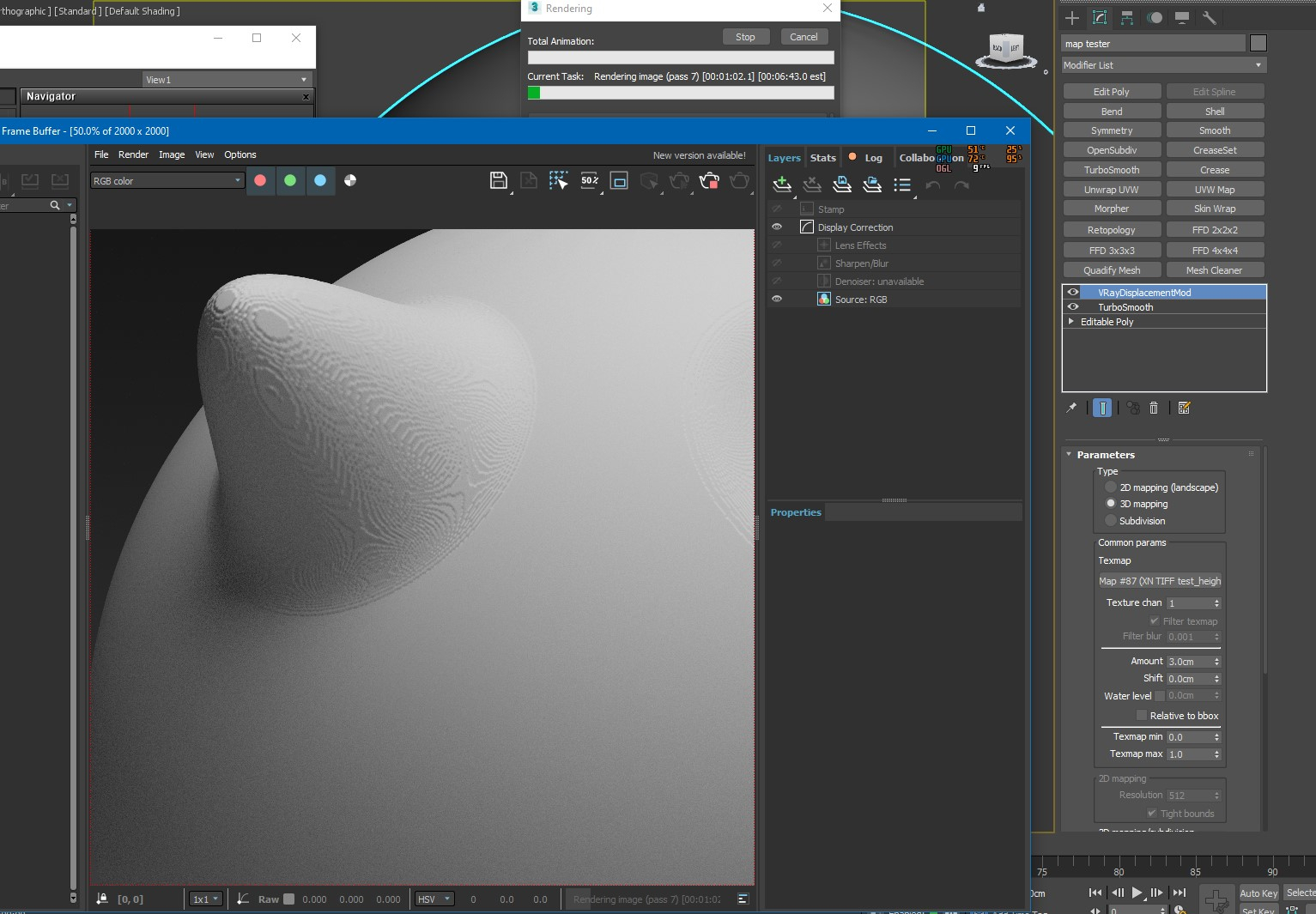The height and width of the screenshot is (914, 1316).
Task: Toggle visibility of Source: RGB layer
Action: click(777, 300)
